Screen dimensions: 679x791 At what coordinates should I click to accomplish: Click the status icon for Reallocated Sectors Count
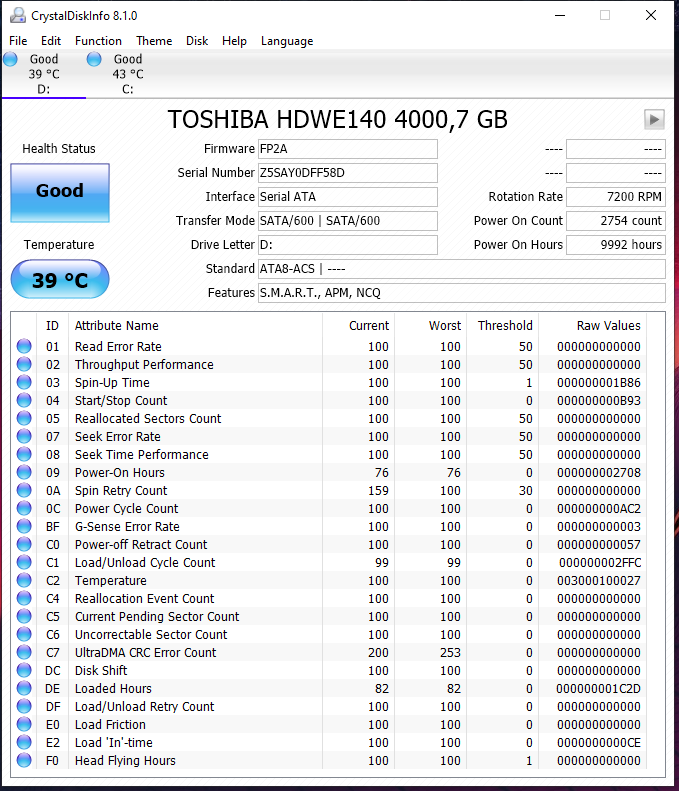click(24, 418)
